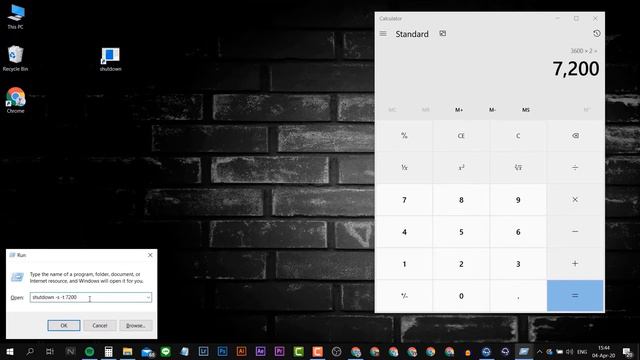Open the ENG input language switcher
The image size is (640, 360).
click(582, 351)
